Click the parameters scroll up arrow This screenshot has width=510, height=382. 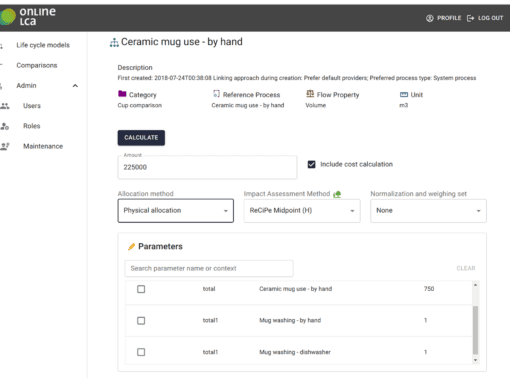(x=475, y=285)
